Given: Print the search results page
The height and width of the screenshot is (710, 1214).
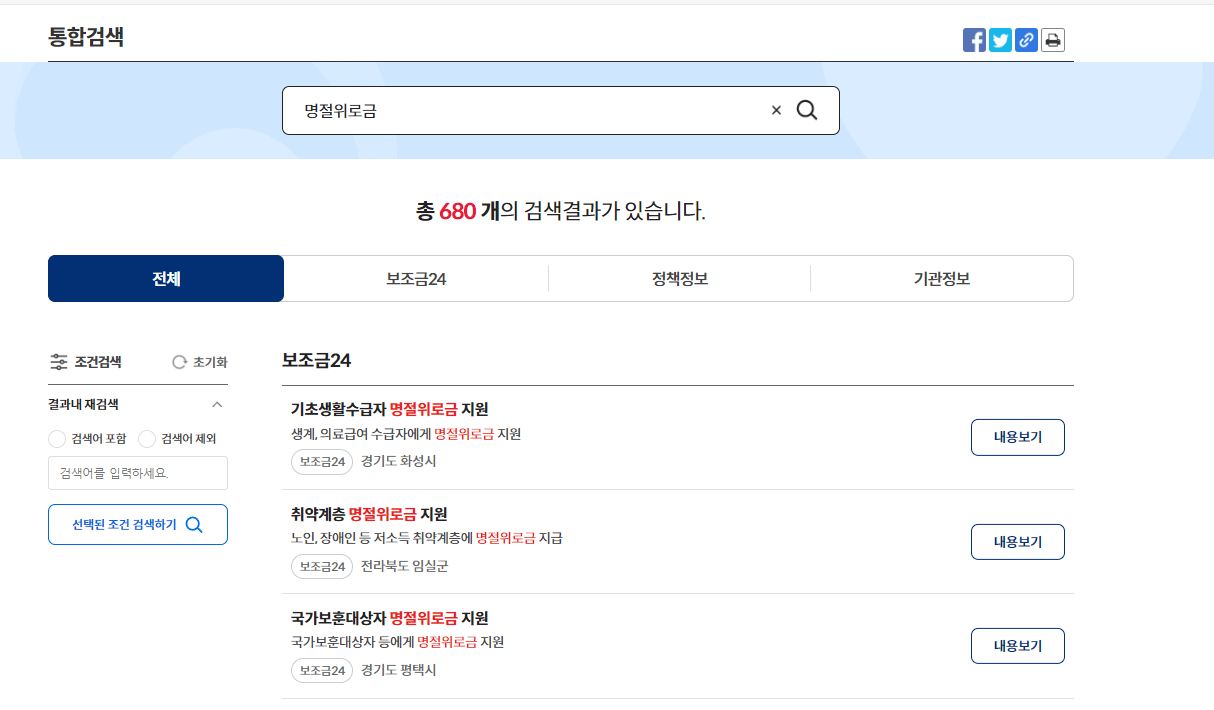Looking at the screenshot, I should 1052,40.
